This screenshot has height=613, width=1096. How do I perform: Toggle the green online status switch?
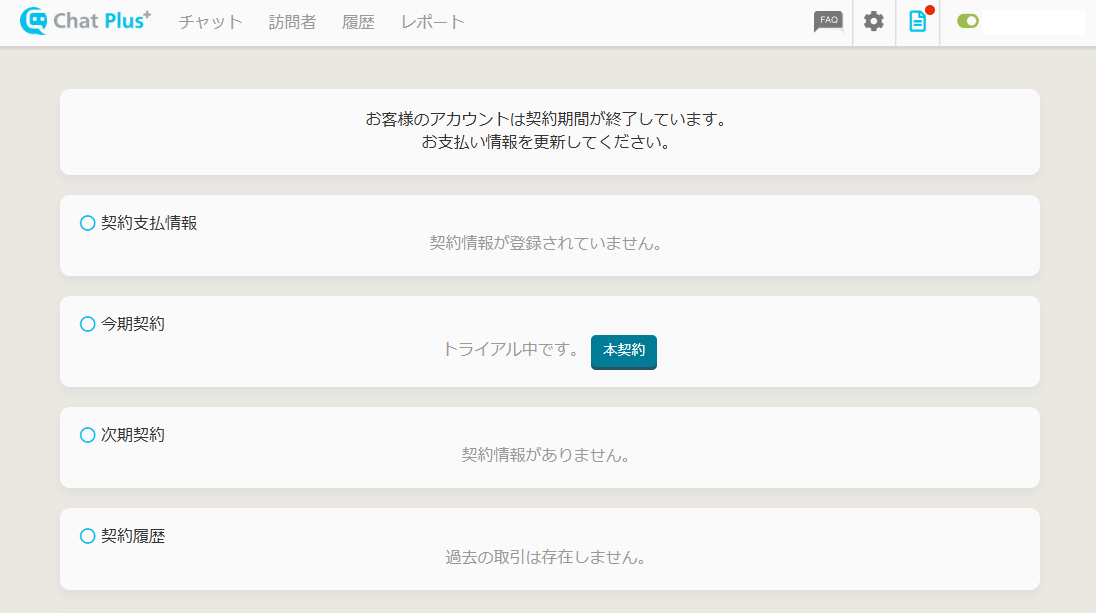click(967, 21)
